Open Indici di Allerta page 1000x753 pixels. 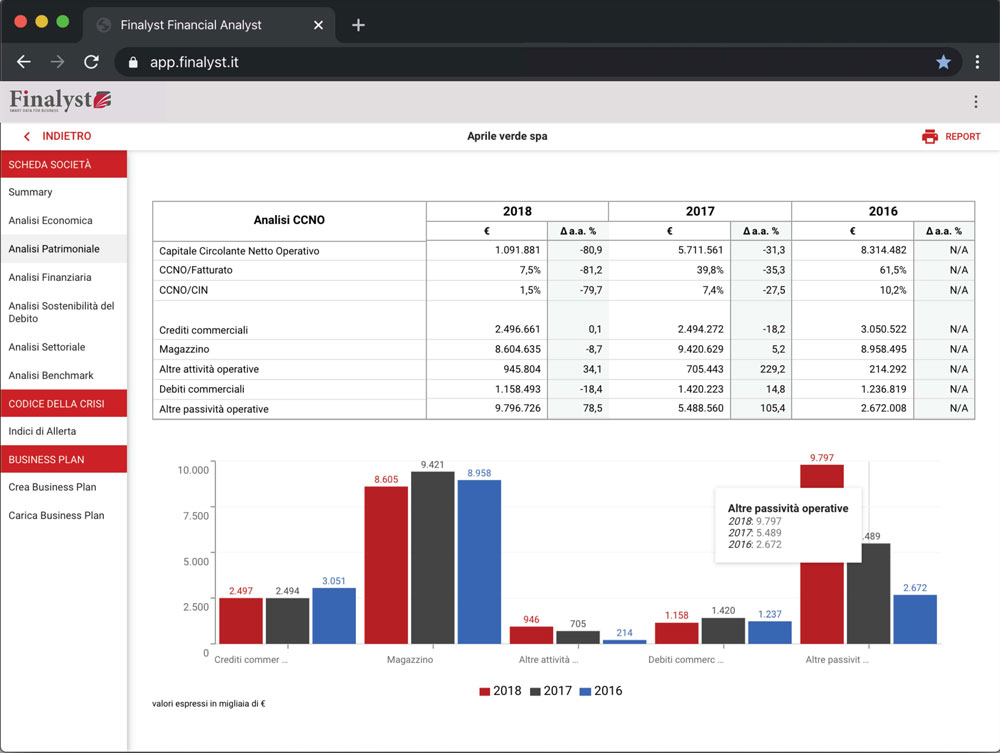(x=42, y=431)
